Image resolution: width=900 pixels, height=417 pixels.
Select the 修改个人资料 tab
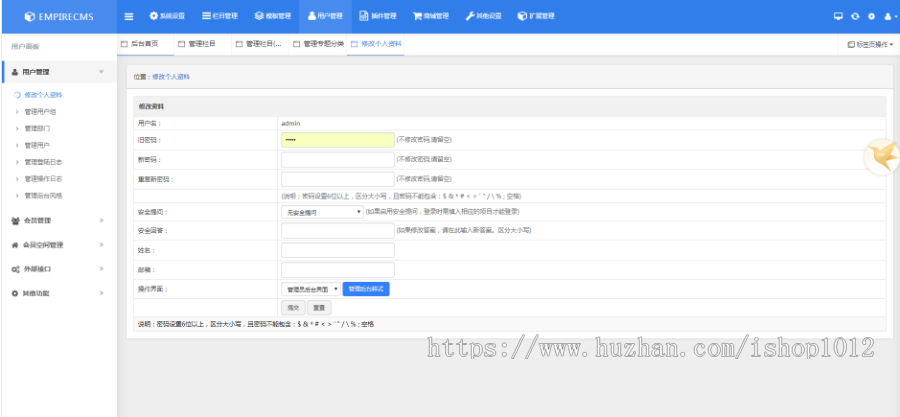point(375,44)
